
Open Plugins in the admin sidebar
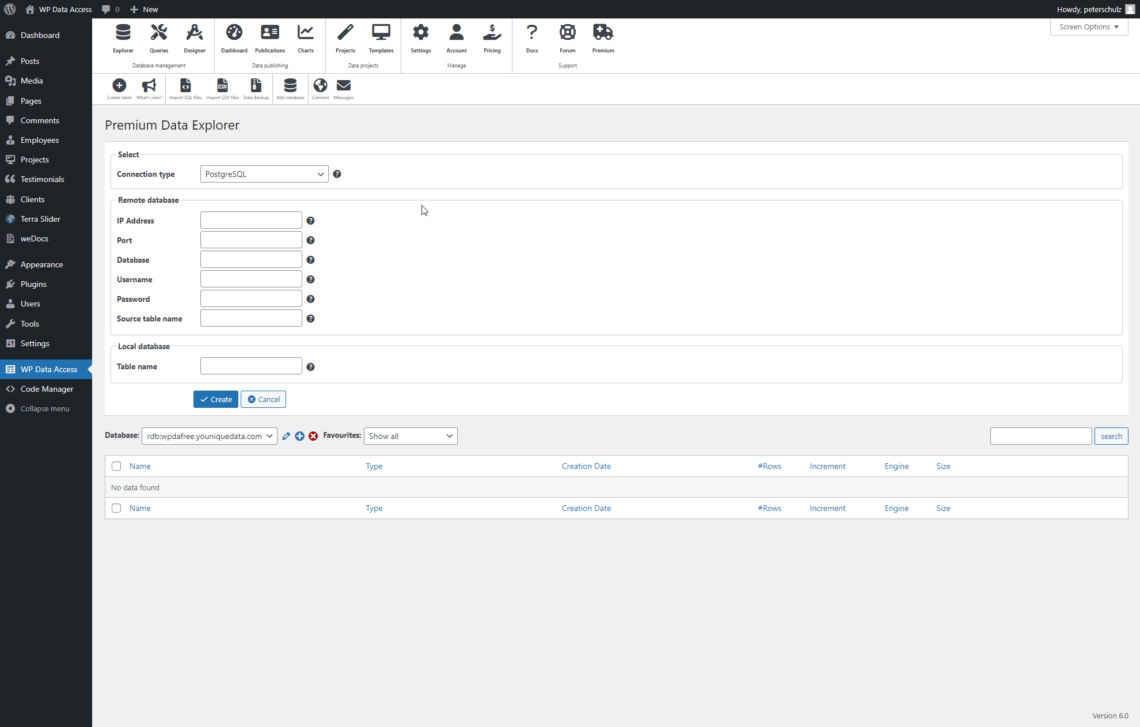tap(33, 284)
